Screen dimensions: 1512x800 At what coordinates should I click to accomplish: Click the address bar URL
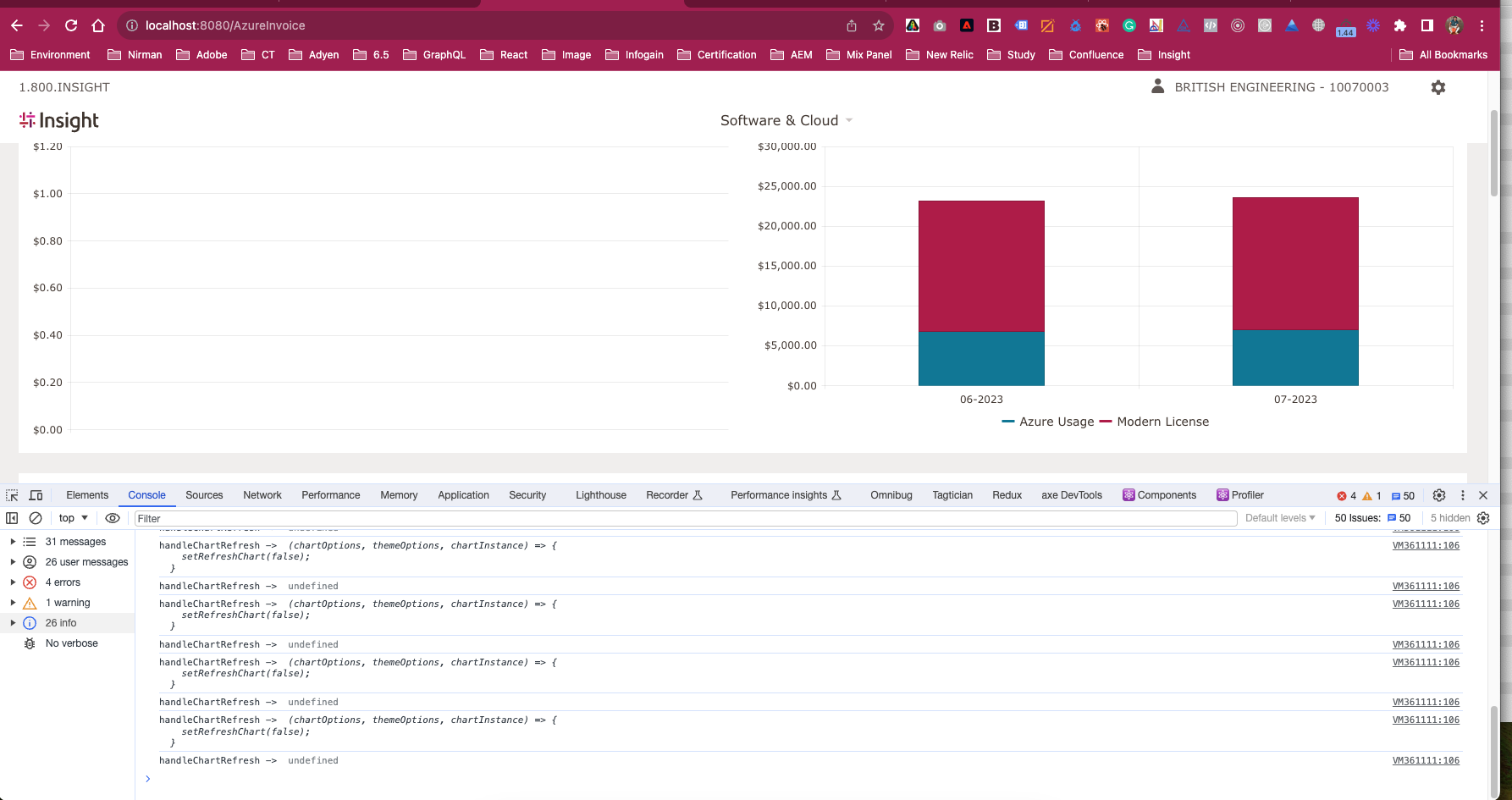pos(225,25)
